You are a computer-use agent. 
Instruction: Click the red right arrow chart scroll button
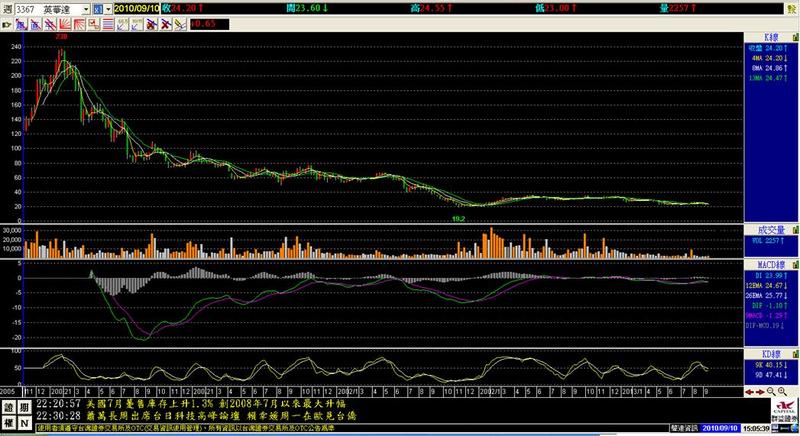pos(760,392)
